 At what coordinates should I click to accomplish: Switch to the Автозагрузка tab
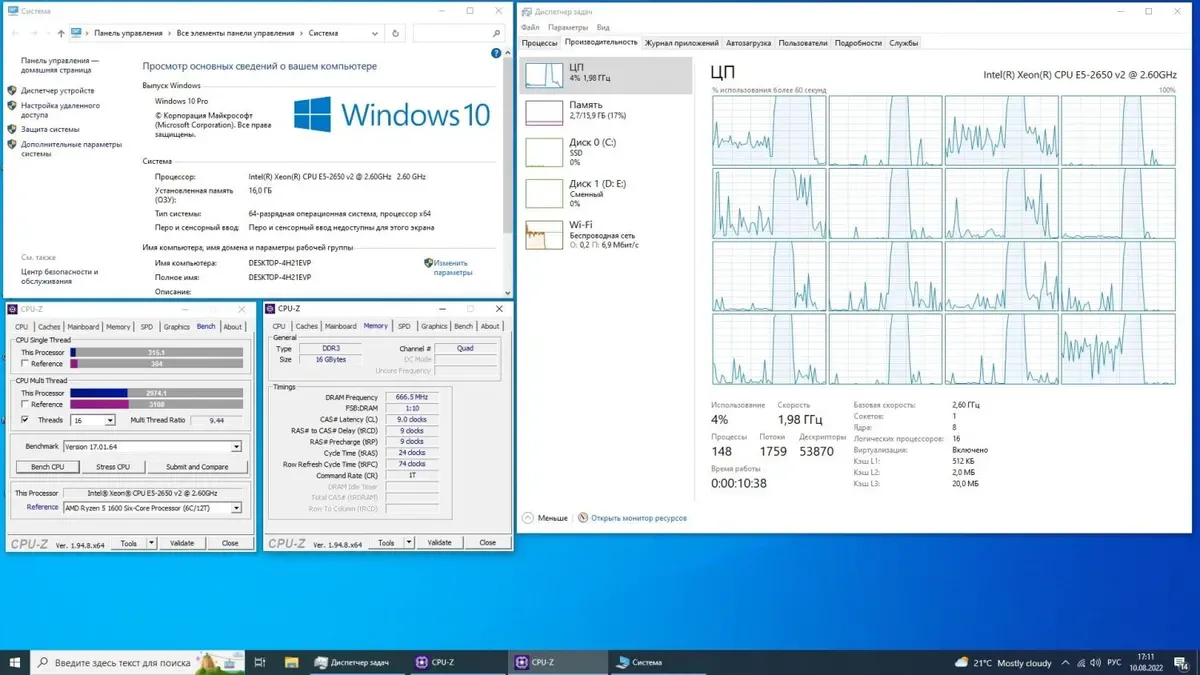[x=748, y=43]
